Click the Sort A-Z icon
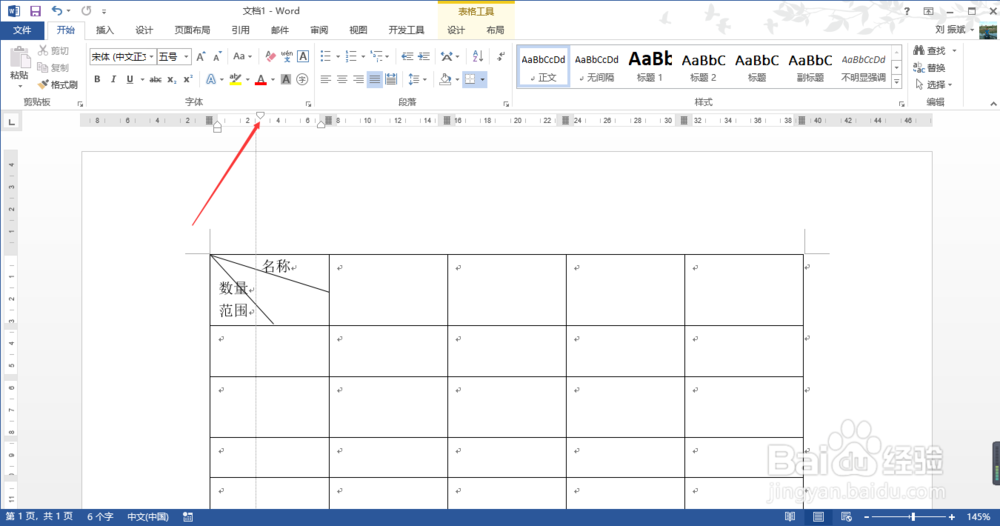This screenshot has width=1000, height=526. tap(478, 57)
